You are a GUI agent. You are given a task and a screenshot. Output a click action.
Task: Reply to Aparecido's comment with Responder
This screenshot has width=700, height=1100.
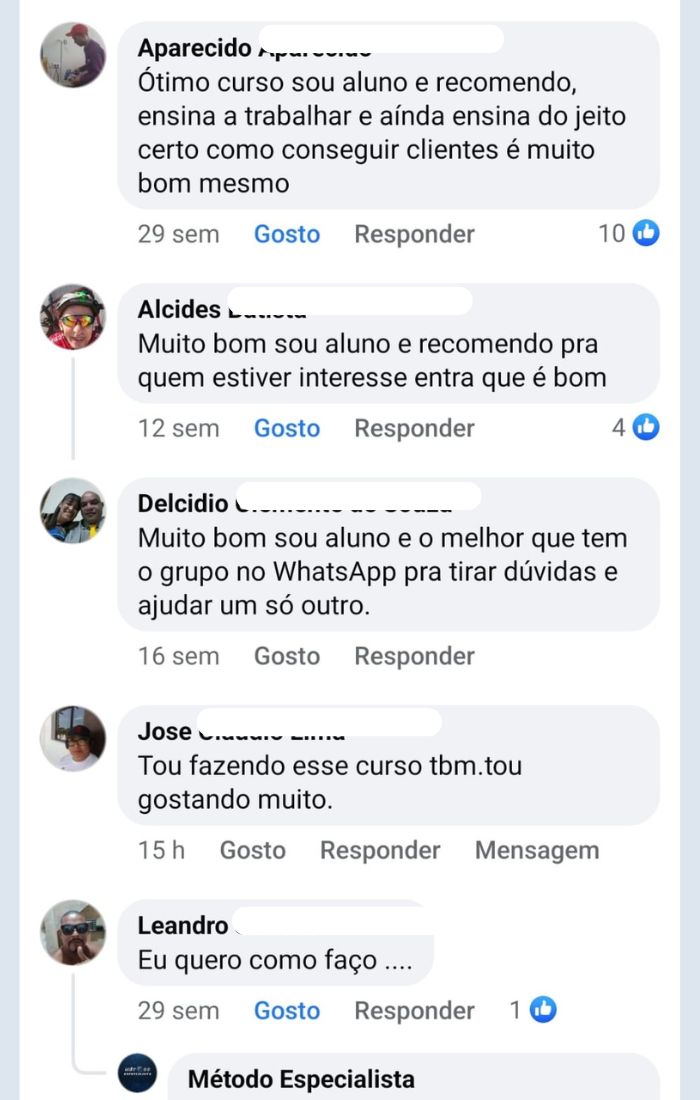pos(414,234)
